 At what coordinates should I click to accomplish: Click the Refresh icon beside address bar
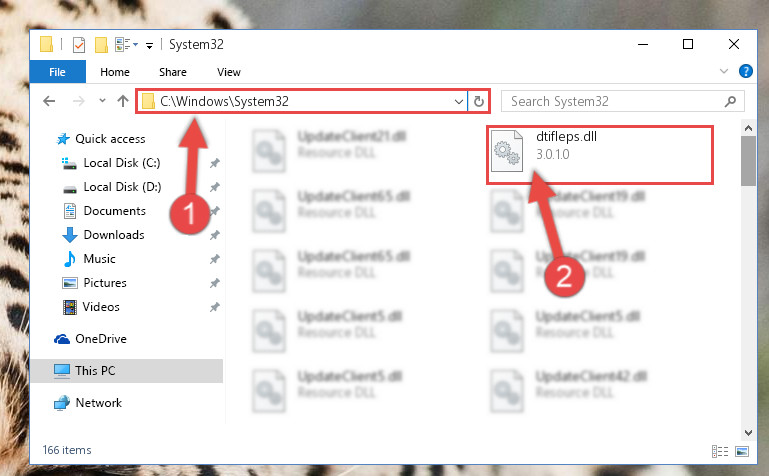tap(479, 101)
